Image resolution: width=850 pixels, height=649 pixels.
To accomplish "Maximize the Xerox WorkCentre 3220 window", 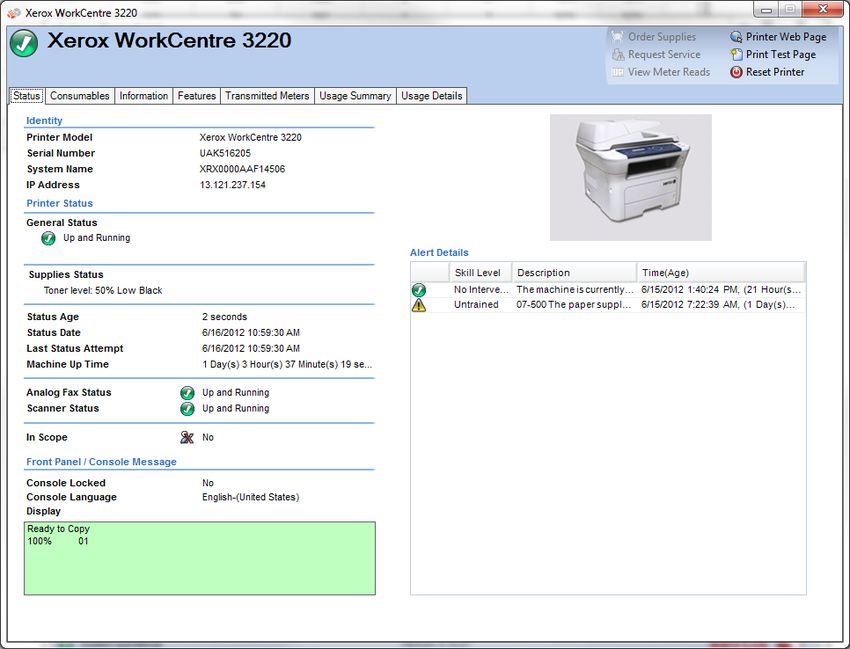I will pyautogui.click(x=790, y=9).
